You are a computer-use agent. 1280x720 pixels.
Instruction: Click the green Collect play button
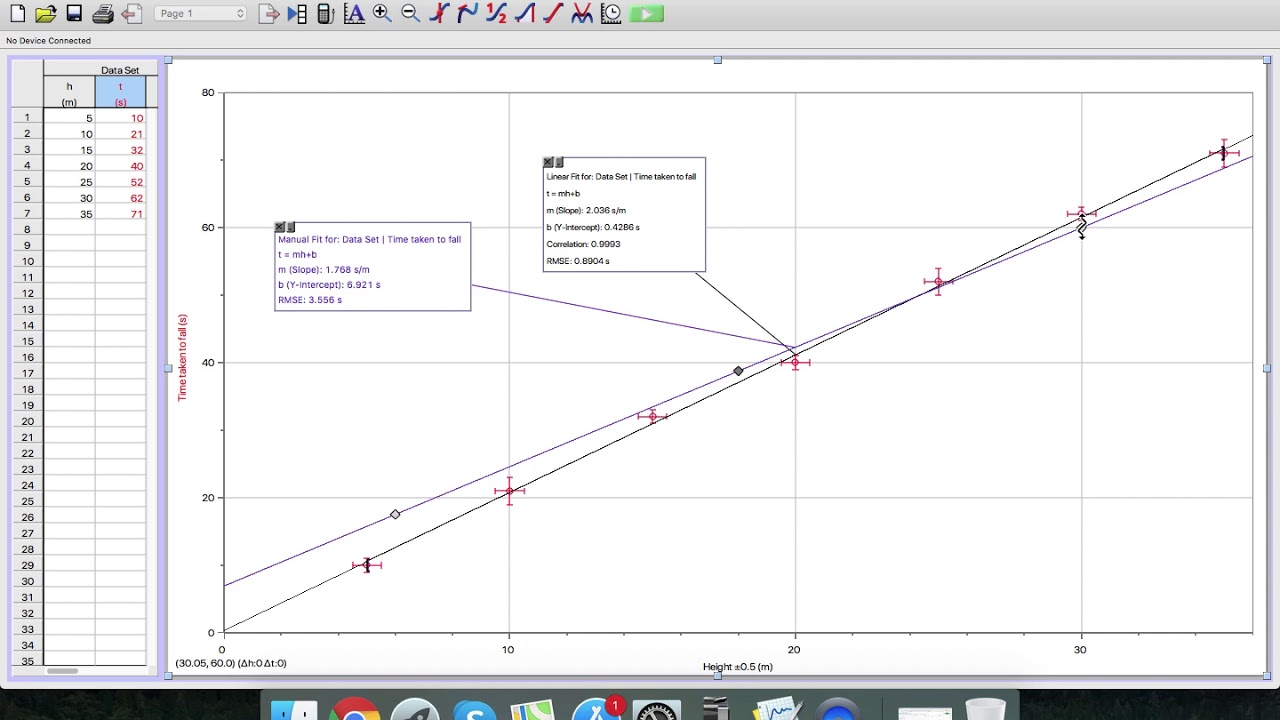pyautogui.click(x=647, y=14)
